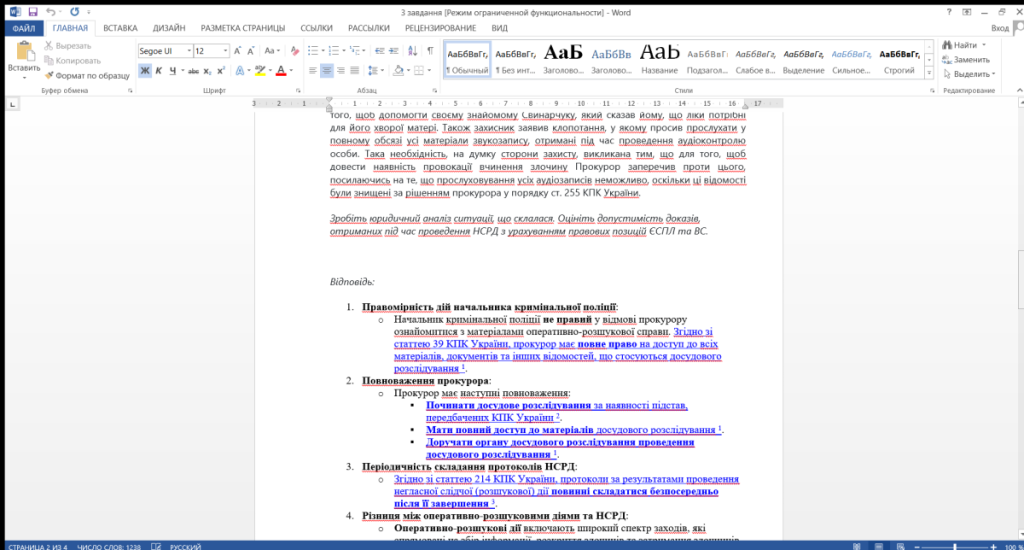
Task: Increase paragraph indent
Action: [392, 51]
